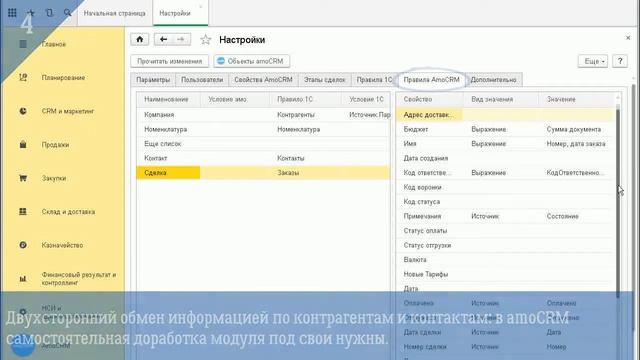This screenshot has height=360, width=640.
Task: Select the Параметры tab
Action: pyautogui.click(x=153, y=80)
